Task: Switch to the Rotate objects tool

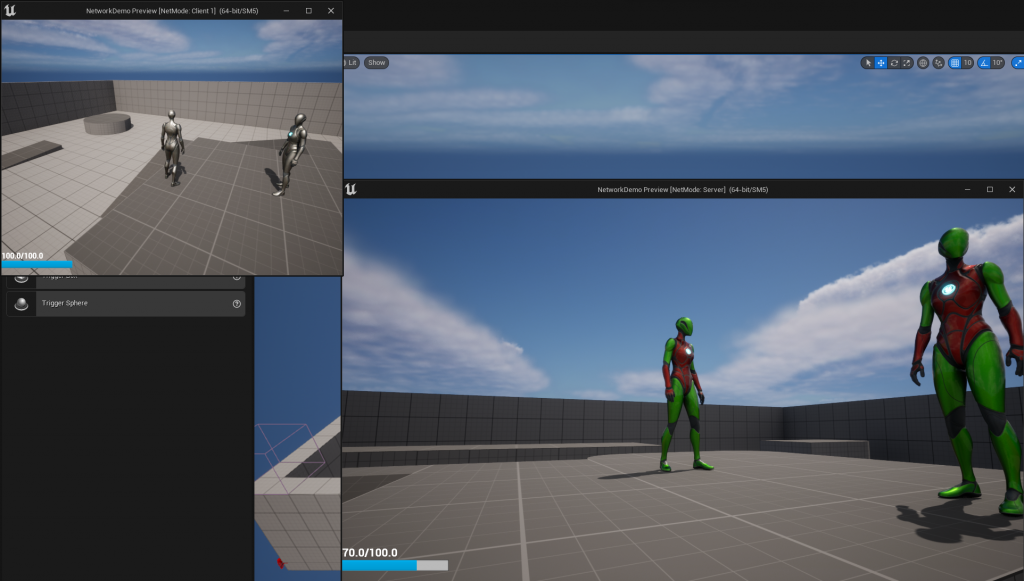Action: (x=894, y=63)
